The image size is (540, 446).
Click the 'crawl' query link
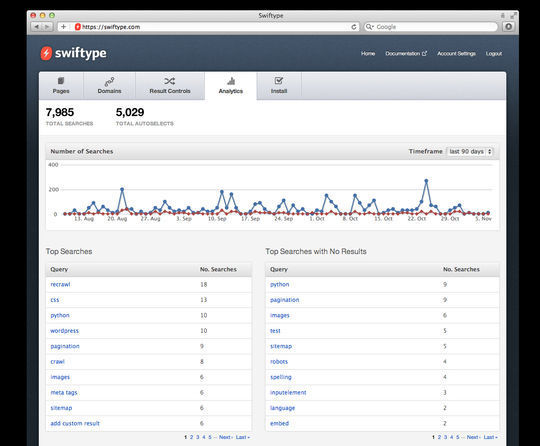tap(58, 362)
